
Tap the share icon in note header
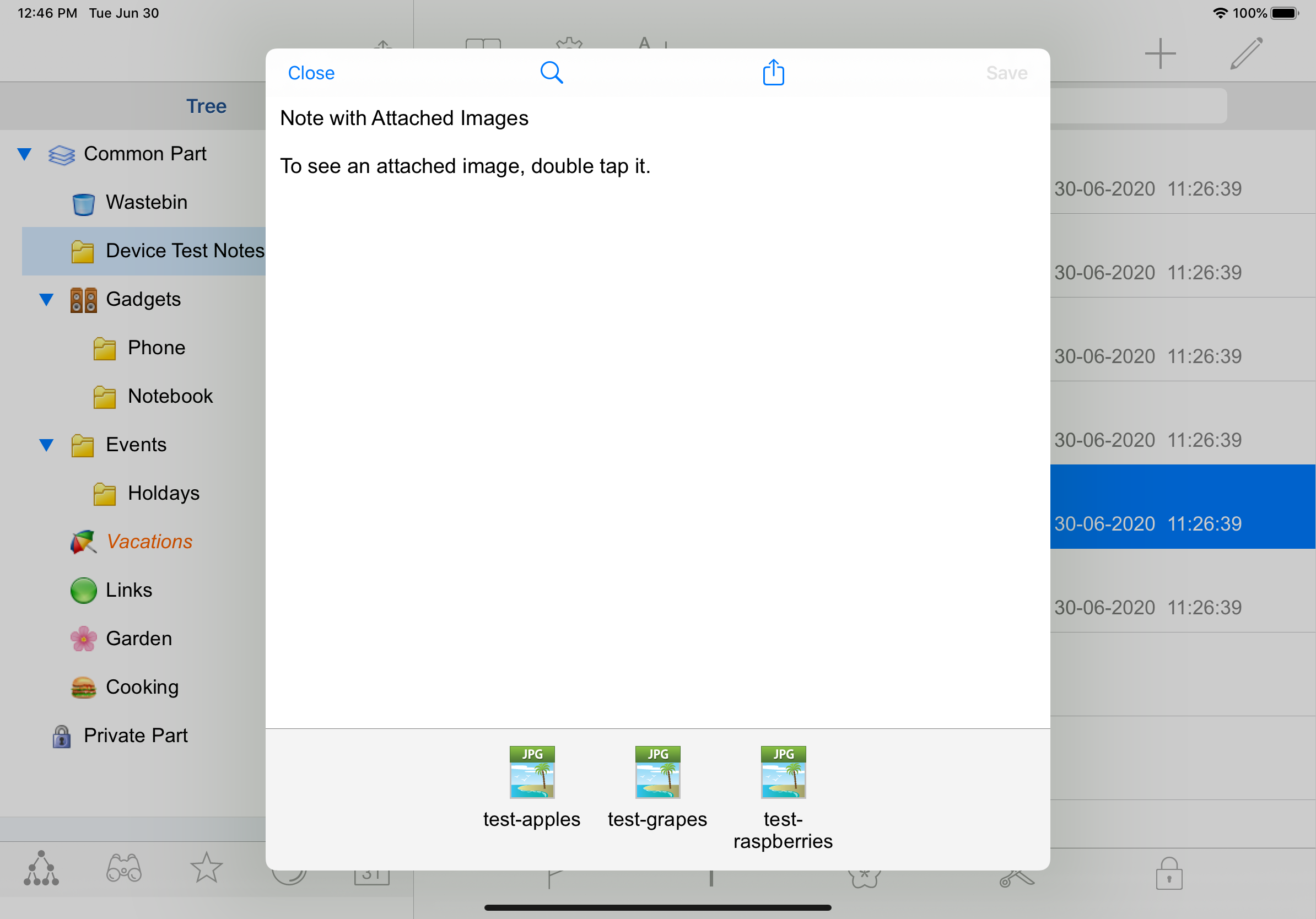773,73
